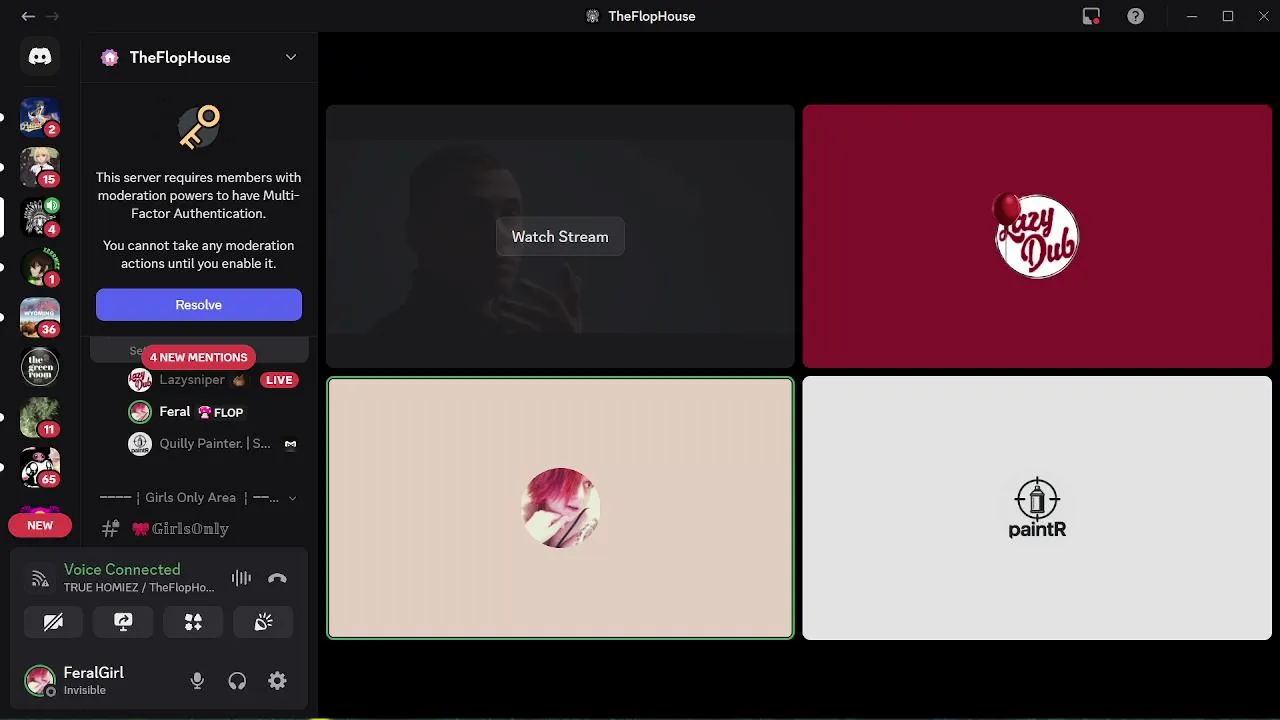Open the green room server

point(40,367)
